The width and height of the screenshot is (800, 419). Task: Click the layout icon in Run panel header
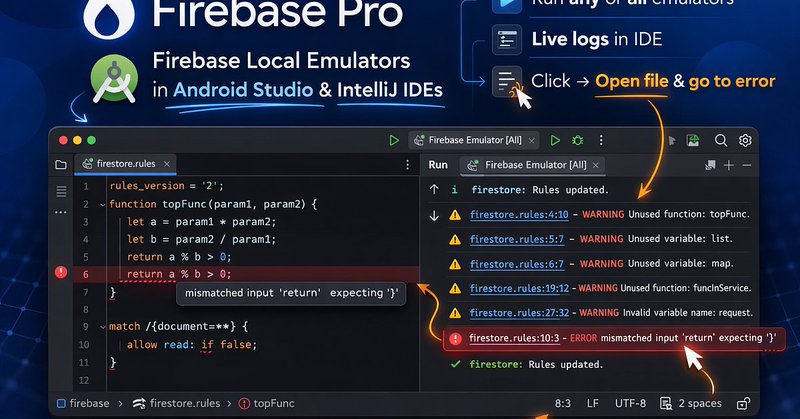710,165
